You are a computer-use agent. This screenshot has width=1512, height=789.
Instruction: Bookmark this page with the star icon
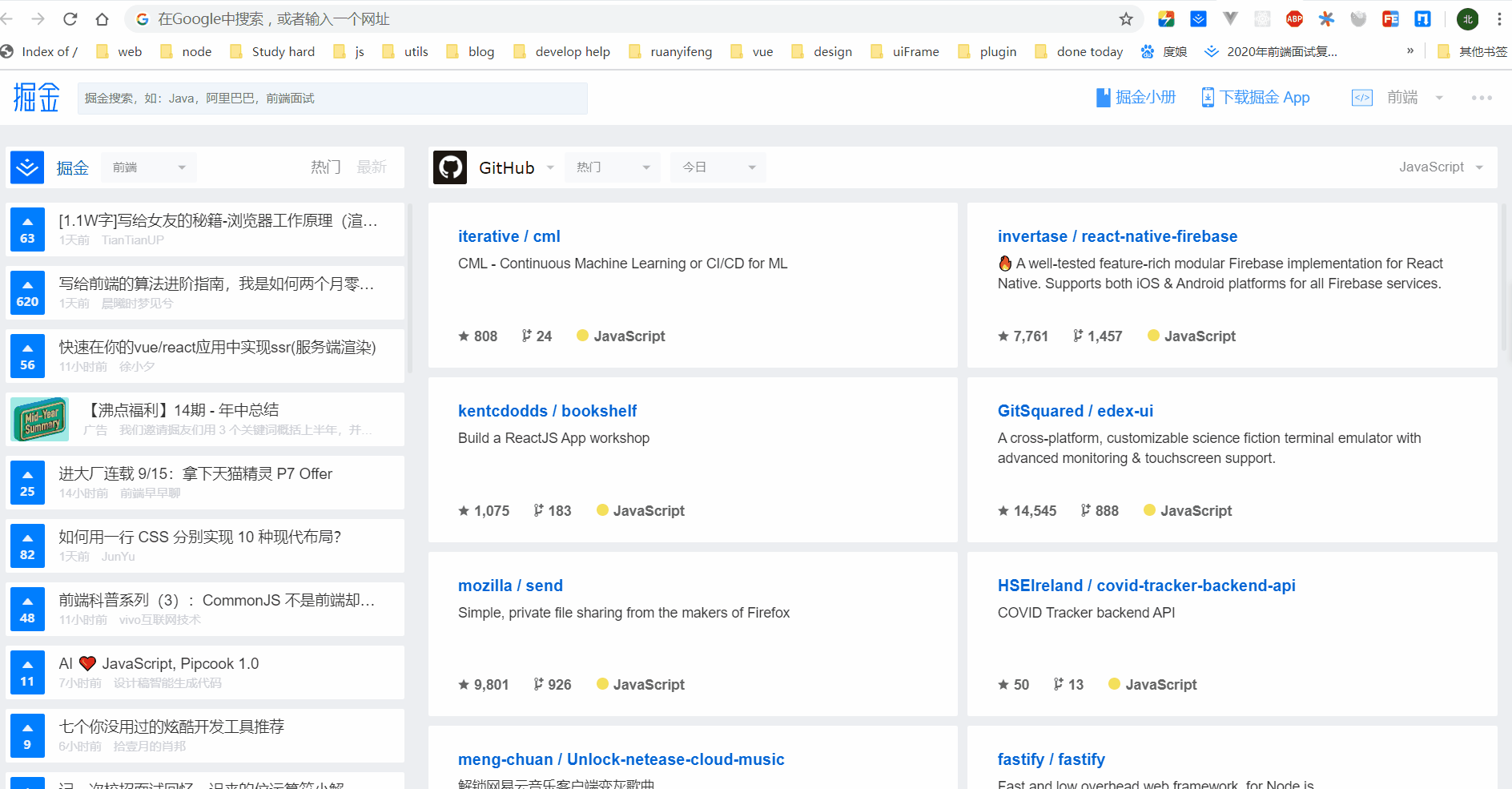click(x=1126, y=18)
